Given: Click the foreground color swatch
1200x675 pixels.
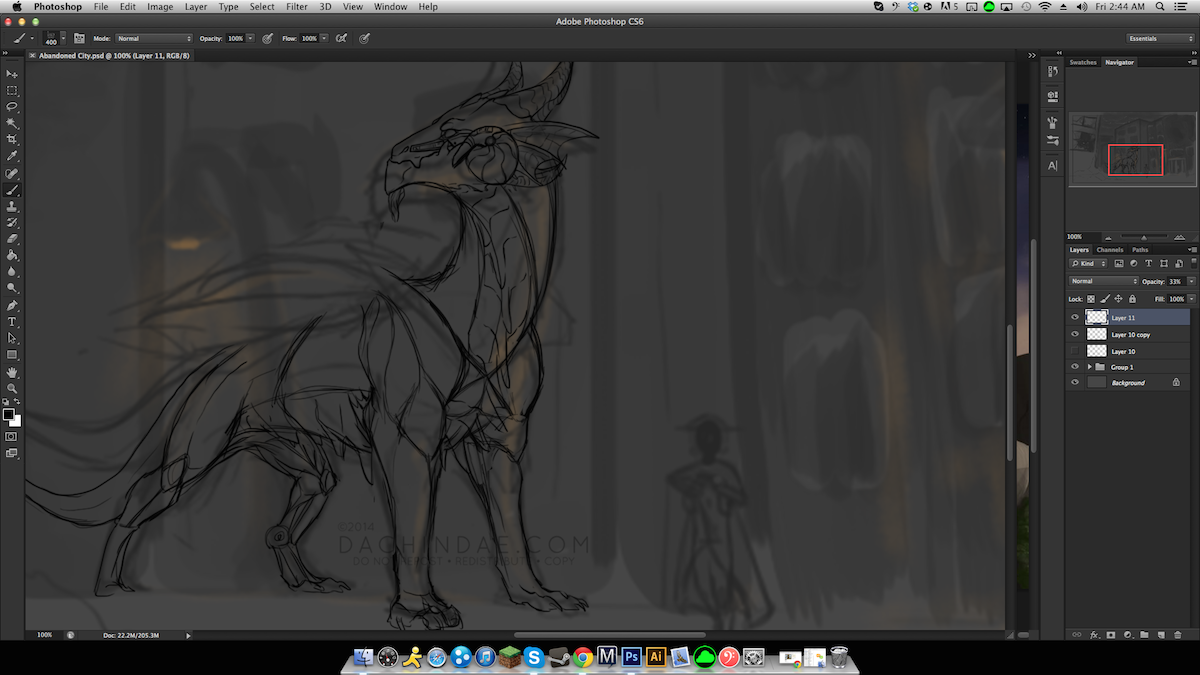Looking at the screenshot, I should 9,414.
